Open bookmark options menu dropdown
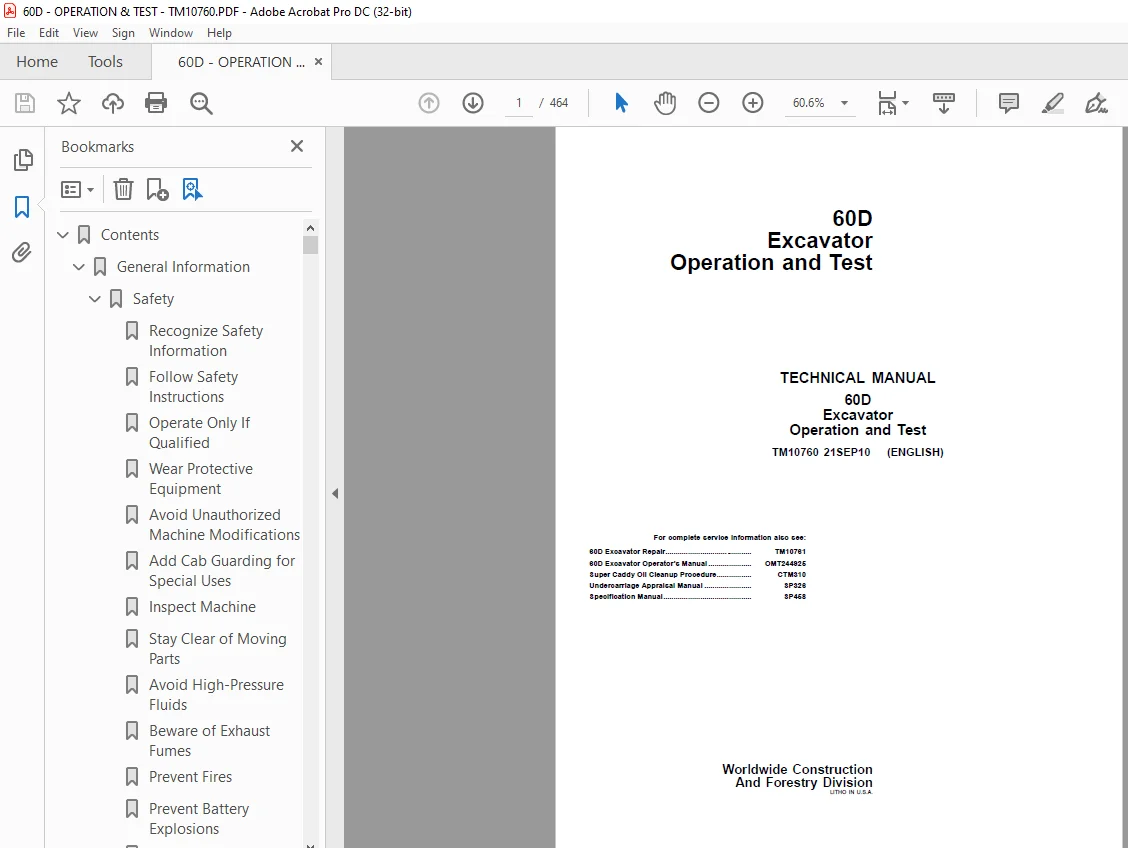Screen dimensions: 1128x848 click(78, 189)
